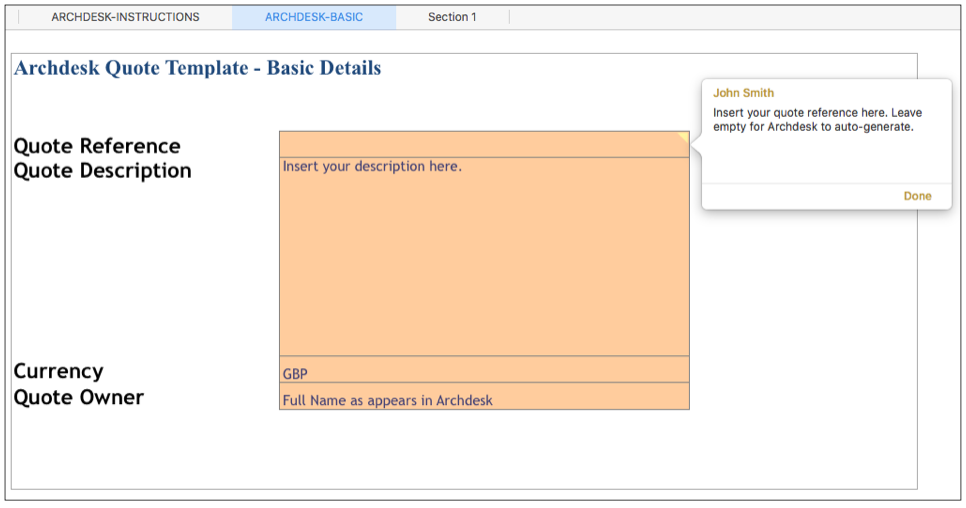Click Done in the comment popup

click(917, 196)
